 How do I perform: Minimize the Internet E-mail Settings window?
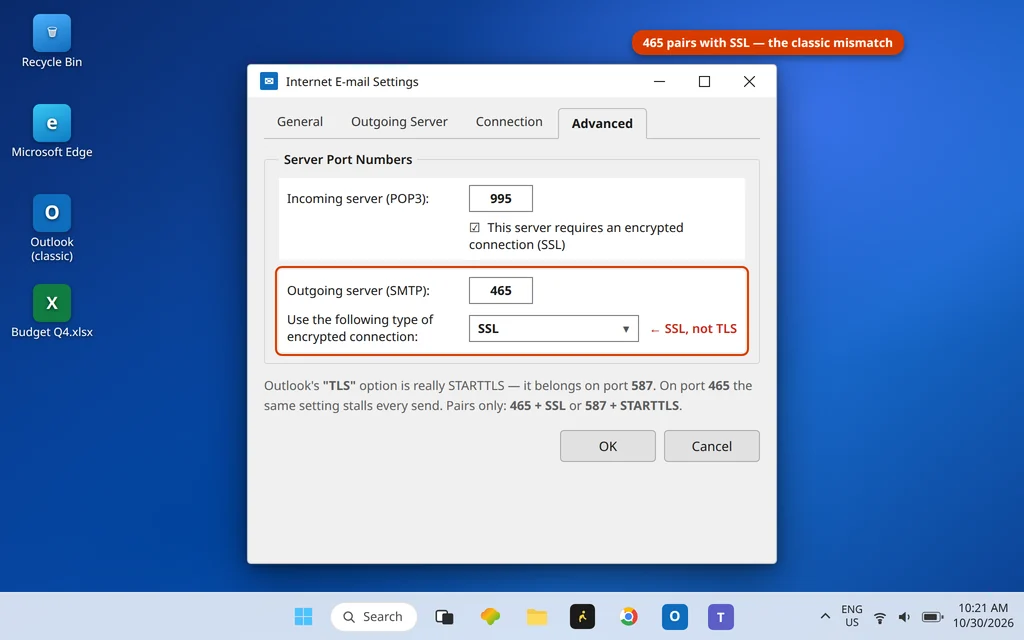[x=660, y=82]
